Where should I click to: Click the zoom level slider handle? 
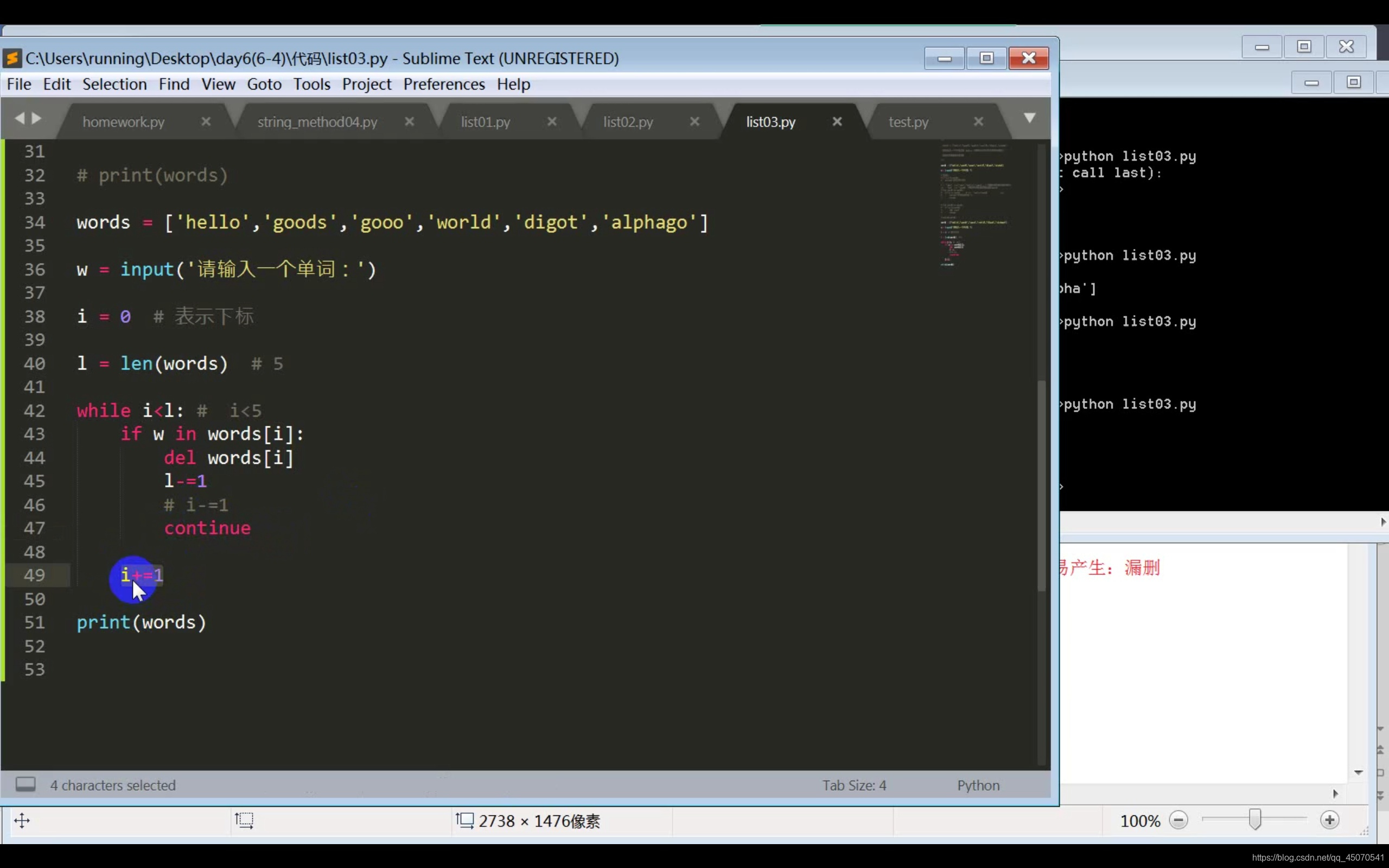1254,820
